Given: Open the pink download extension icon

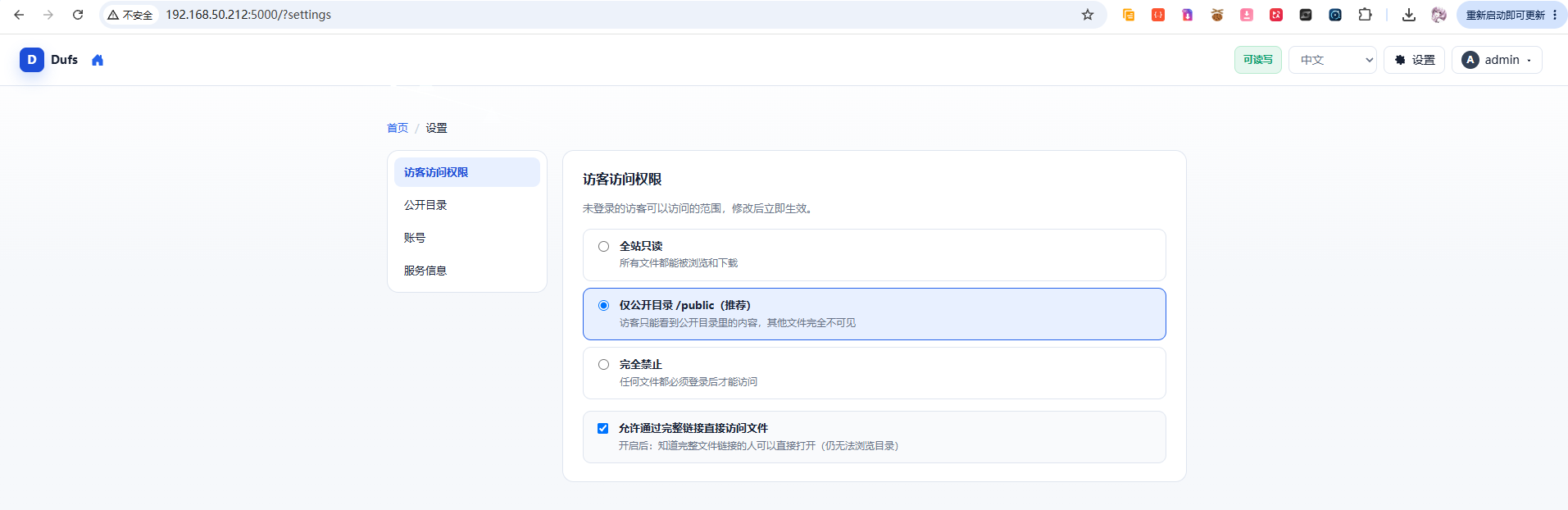Looking at the screenshot, I should tap(1247, 15).
